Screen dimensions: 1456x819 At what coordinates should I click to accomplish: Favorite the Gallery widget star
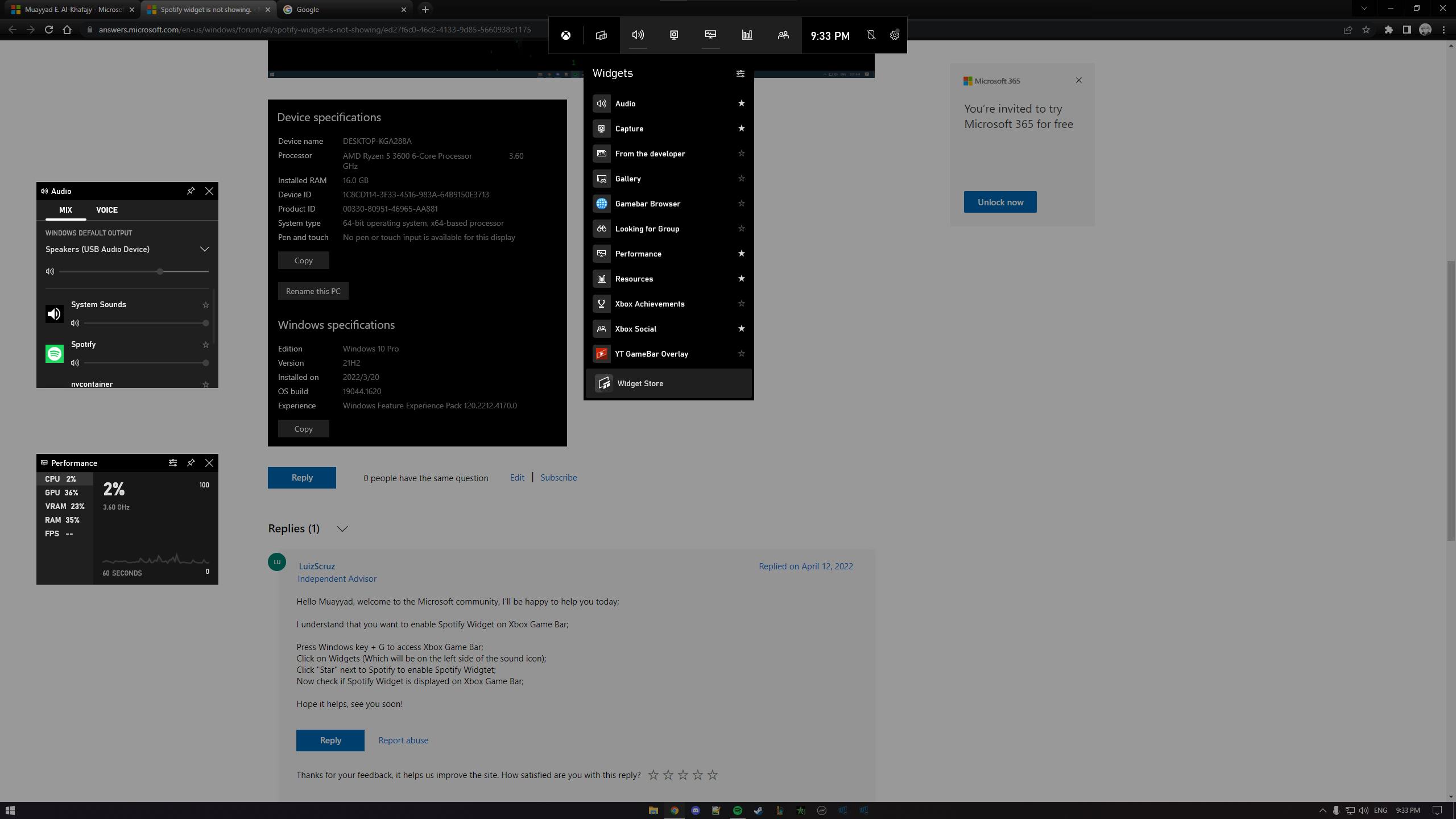741,179
